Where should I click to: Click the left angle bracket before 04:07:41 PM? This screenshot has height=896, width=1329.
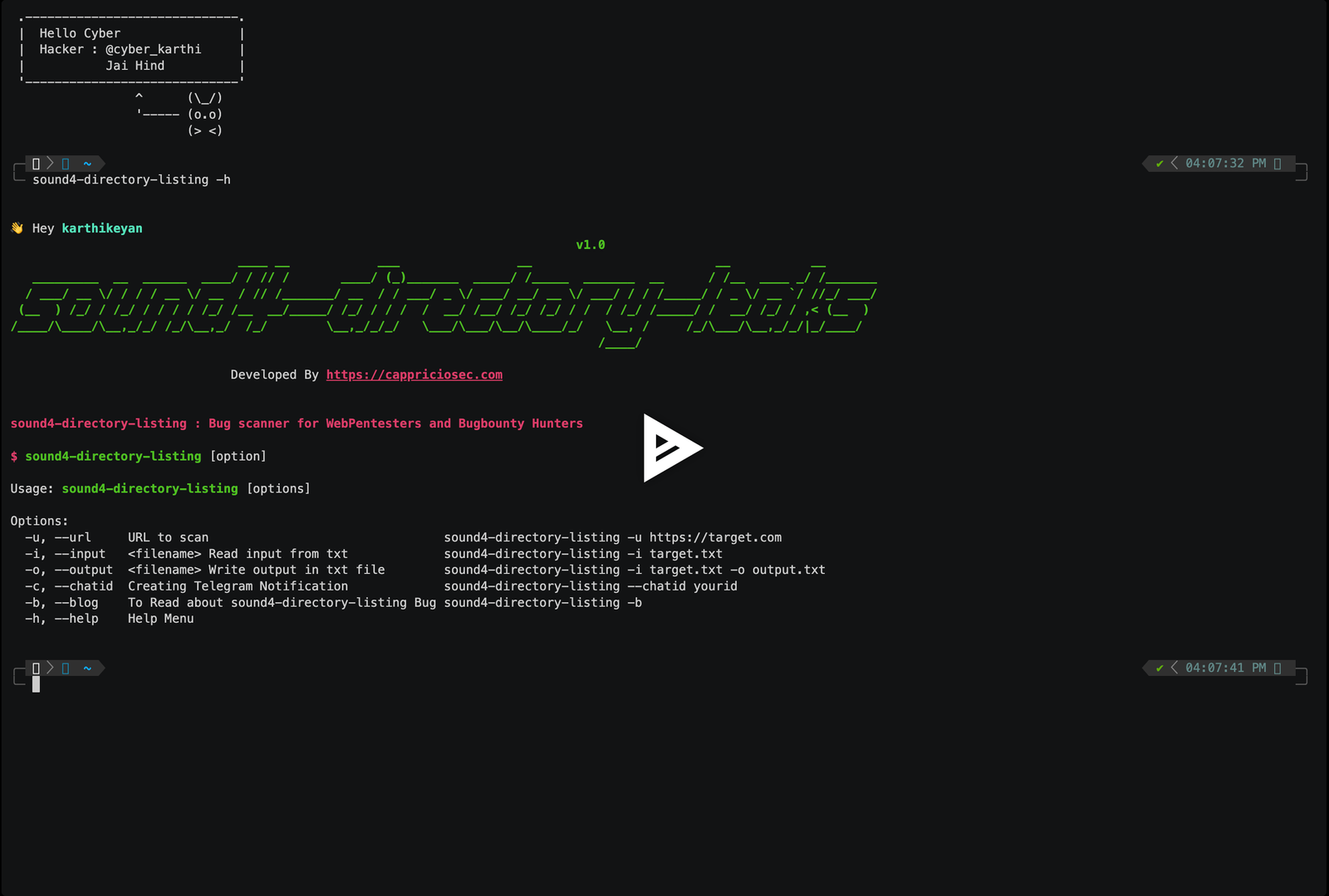(1174, 668)
